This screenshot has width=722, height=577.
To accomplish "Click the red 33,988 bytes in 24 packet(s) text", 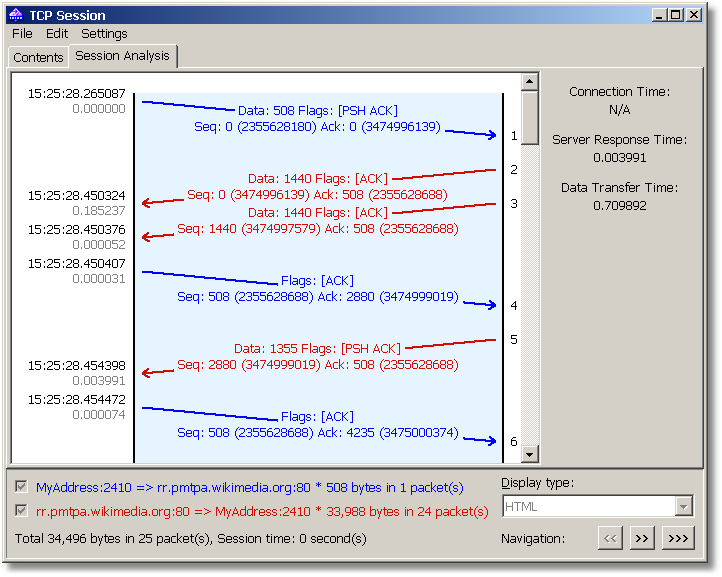I will (407, 512).
